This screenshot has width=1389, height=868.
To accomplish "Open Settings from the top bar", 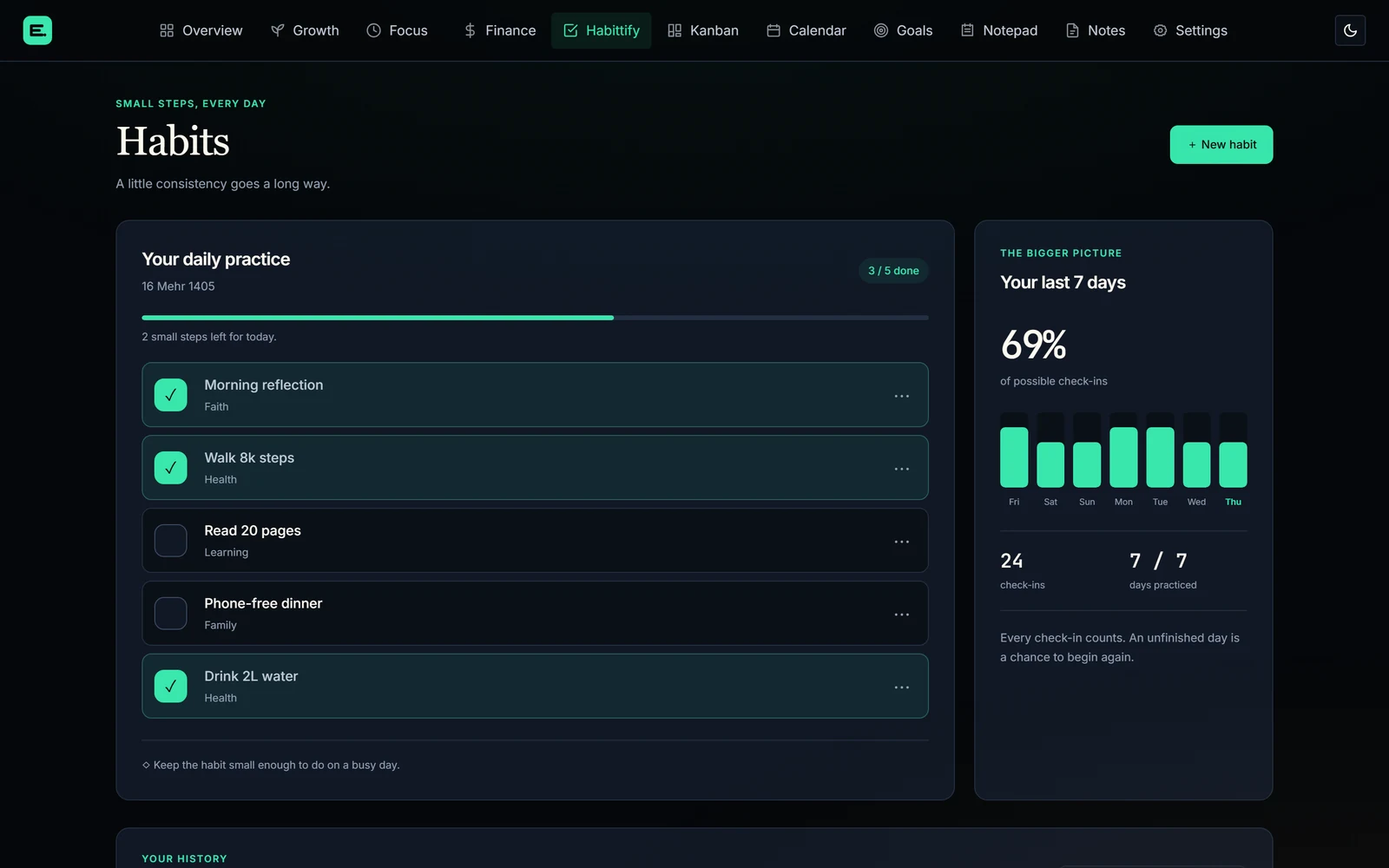I will pos(1190,30).
